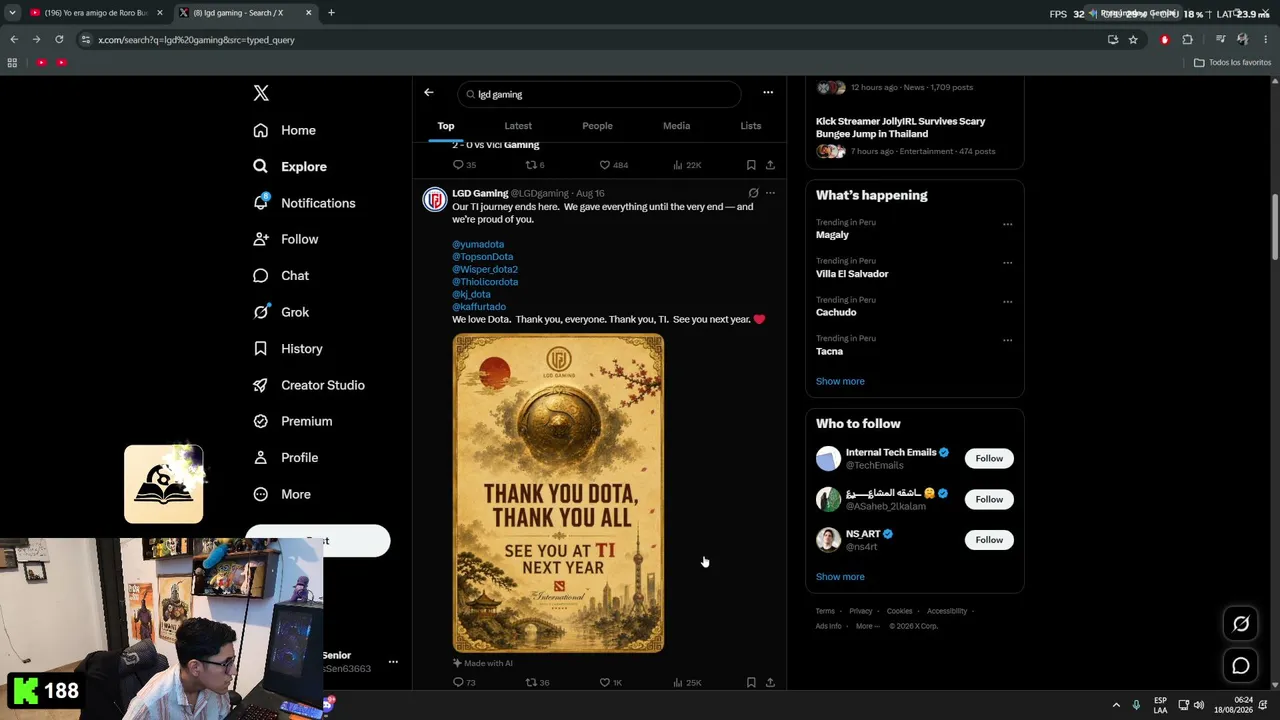Open the Chrome three-dot menu

pos(1265,40)
